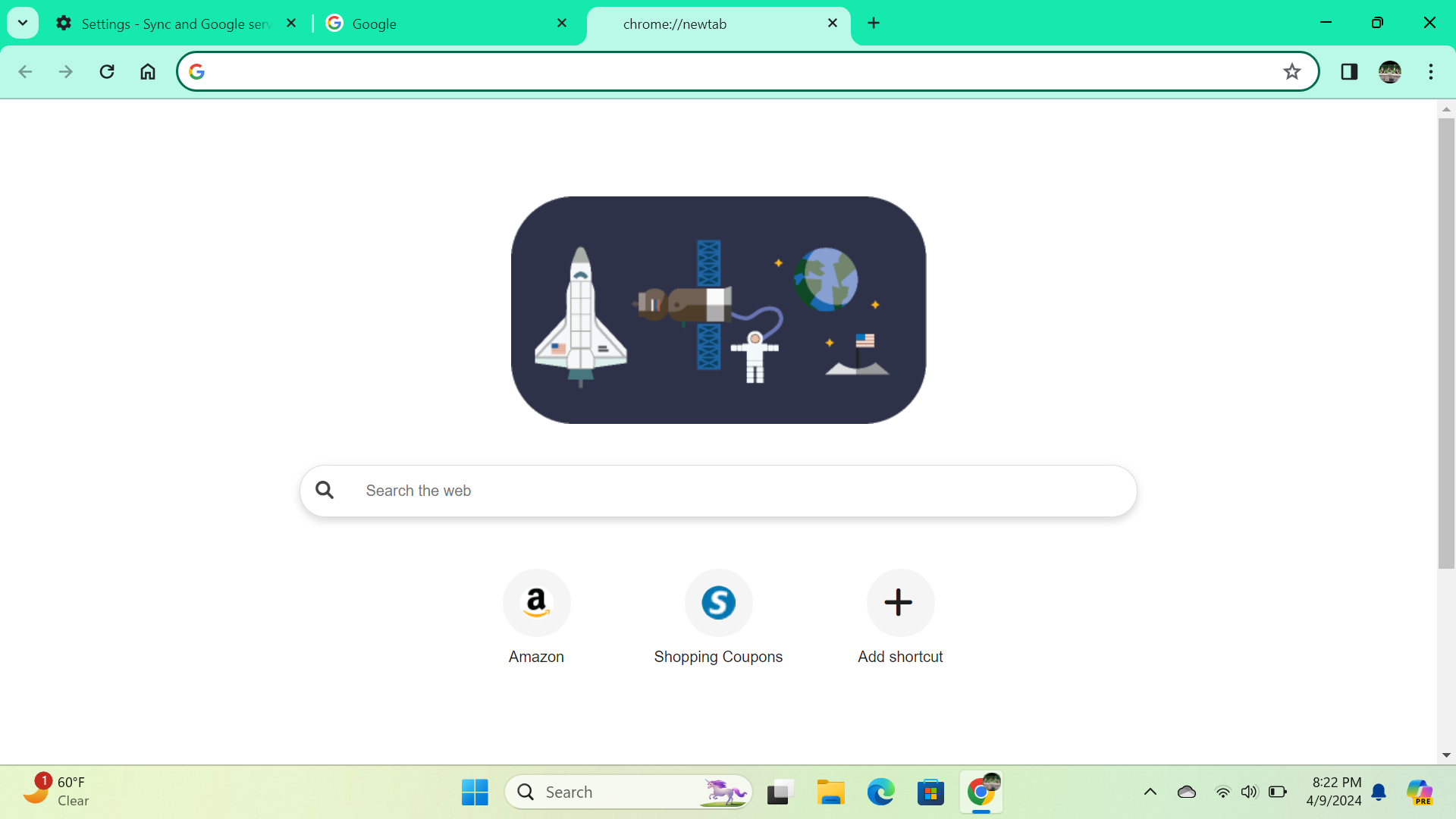Switch to the Settings Sync tab
Image resolution: width=1456 pixels, height=819 pixels.
pos(174,24)
